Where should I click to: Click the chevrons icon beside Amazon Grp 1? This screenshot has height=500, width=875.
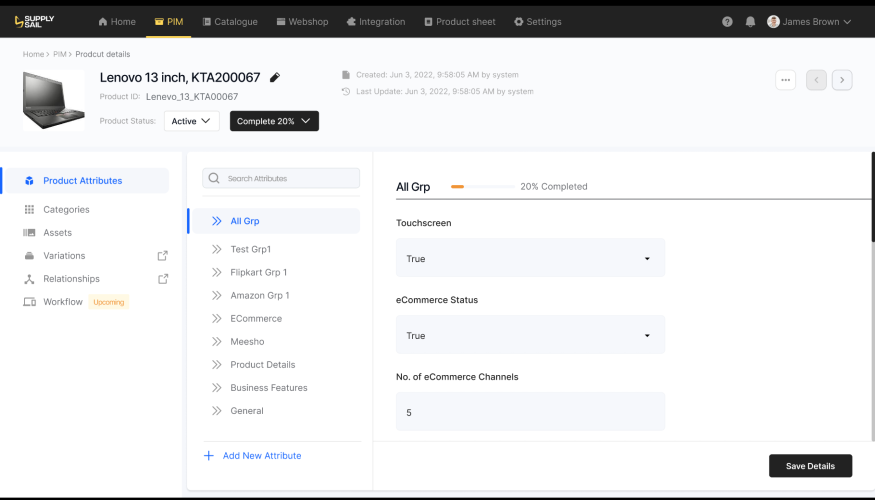pyautogui.click(x=217, y=295)
